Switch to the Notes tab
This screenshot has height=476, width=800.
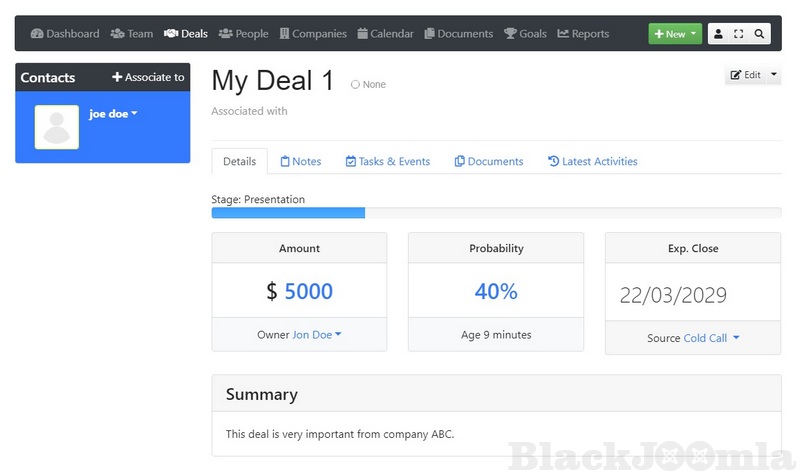pos(301,161)
